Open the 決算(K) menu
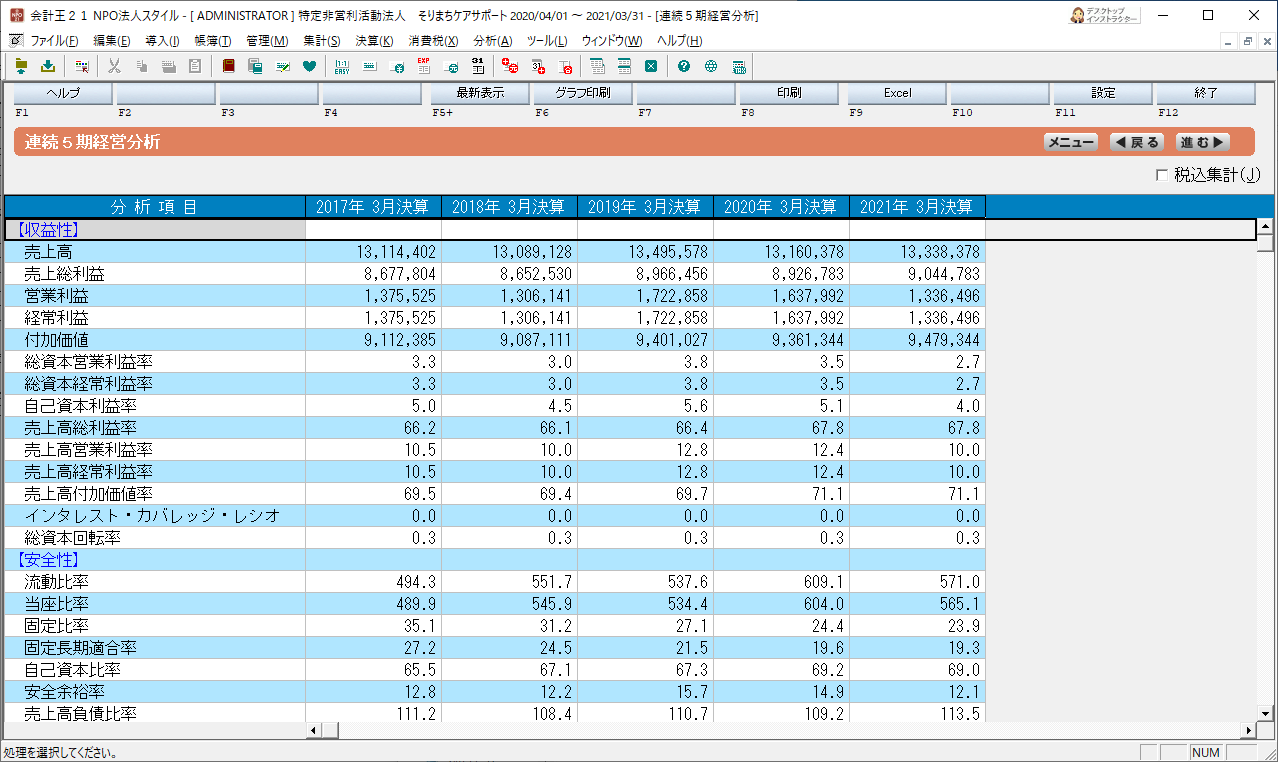Viewport: 1278px width, 762px height. pos(374,41)
